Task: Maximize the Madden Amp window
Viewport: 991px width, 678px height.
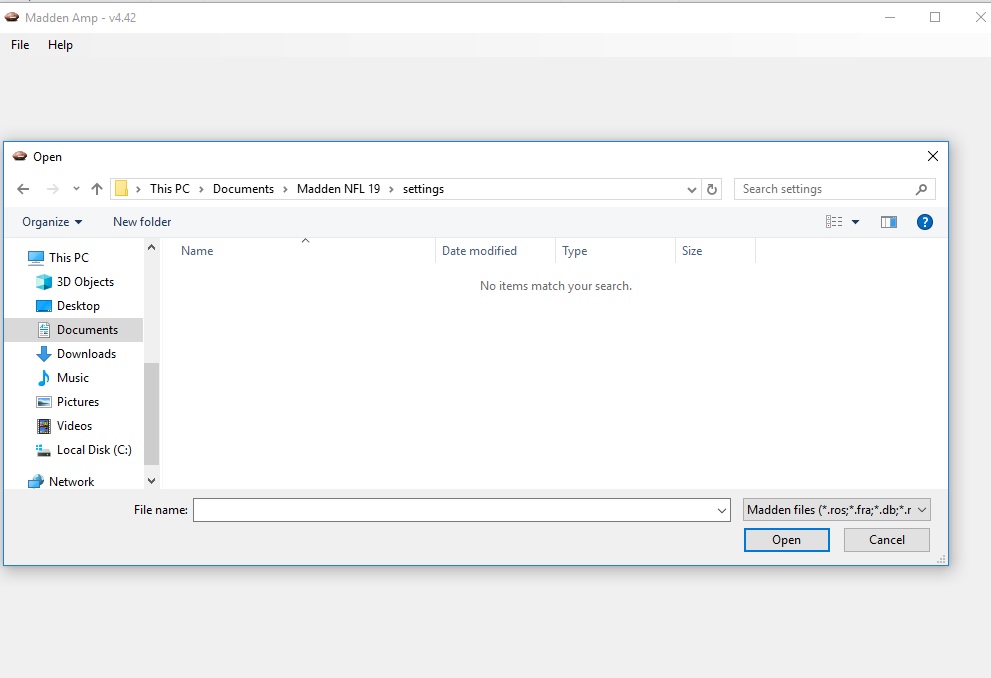Action: (x=935, y=17)
